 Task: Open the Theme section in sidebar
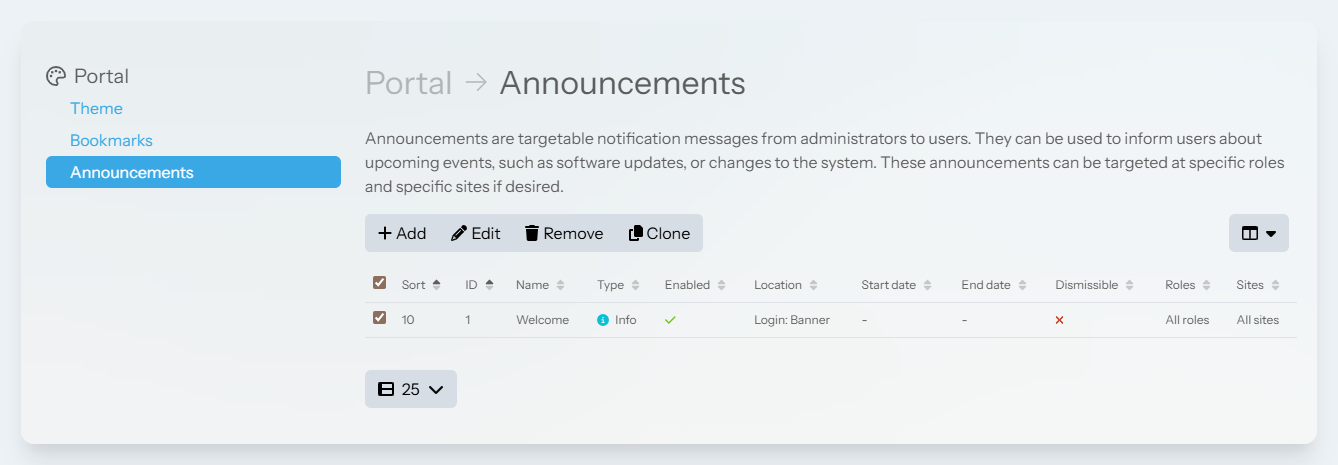tap(96, 108)
